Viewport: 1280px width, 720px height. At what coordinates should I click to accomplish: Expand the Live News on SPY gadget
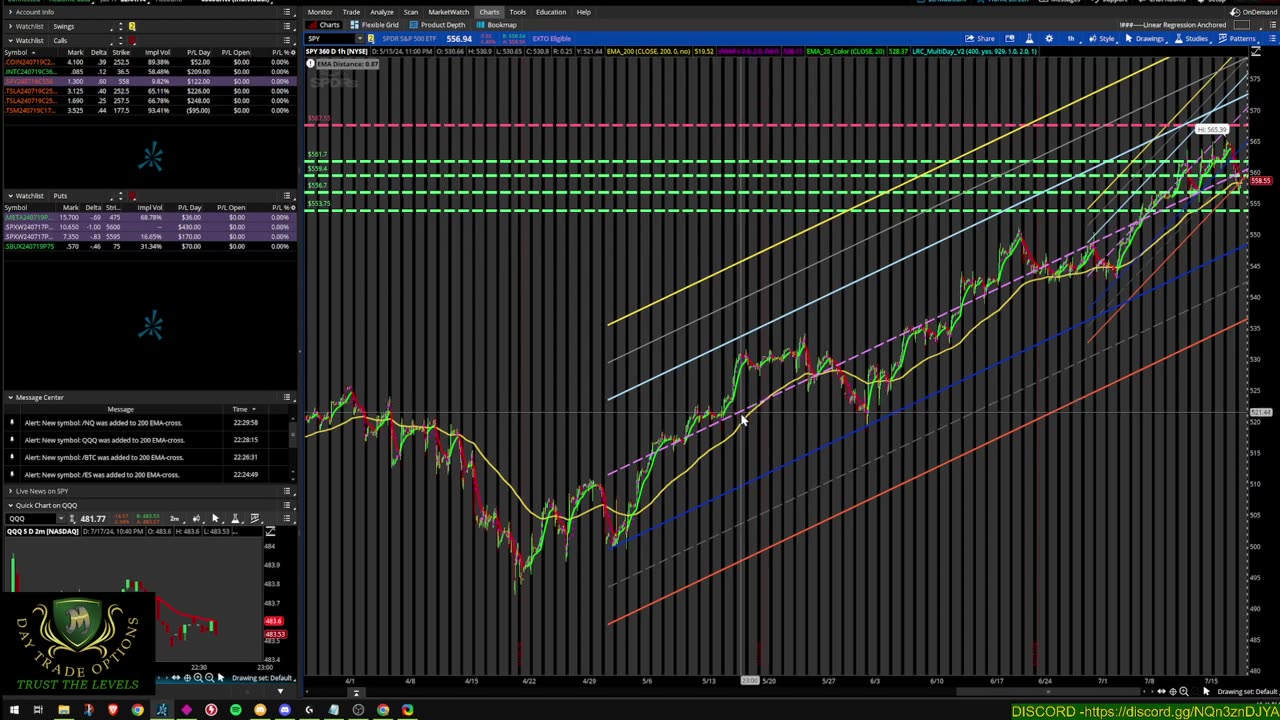tap(10, 491)
